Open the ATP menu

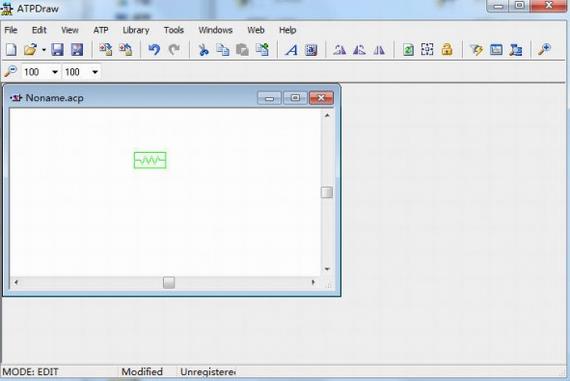click(x=101, y=30)
